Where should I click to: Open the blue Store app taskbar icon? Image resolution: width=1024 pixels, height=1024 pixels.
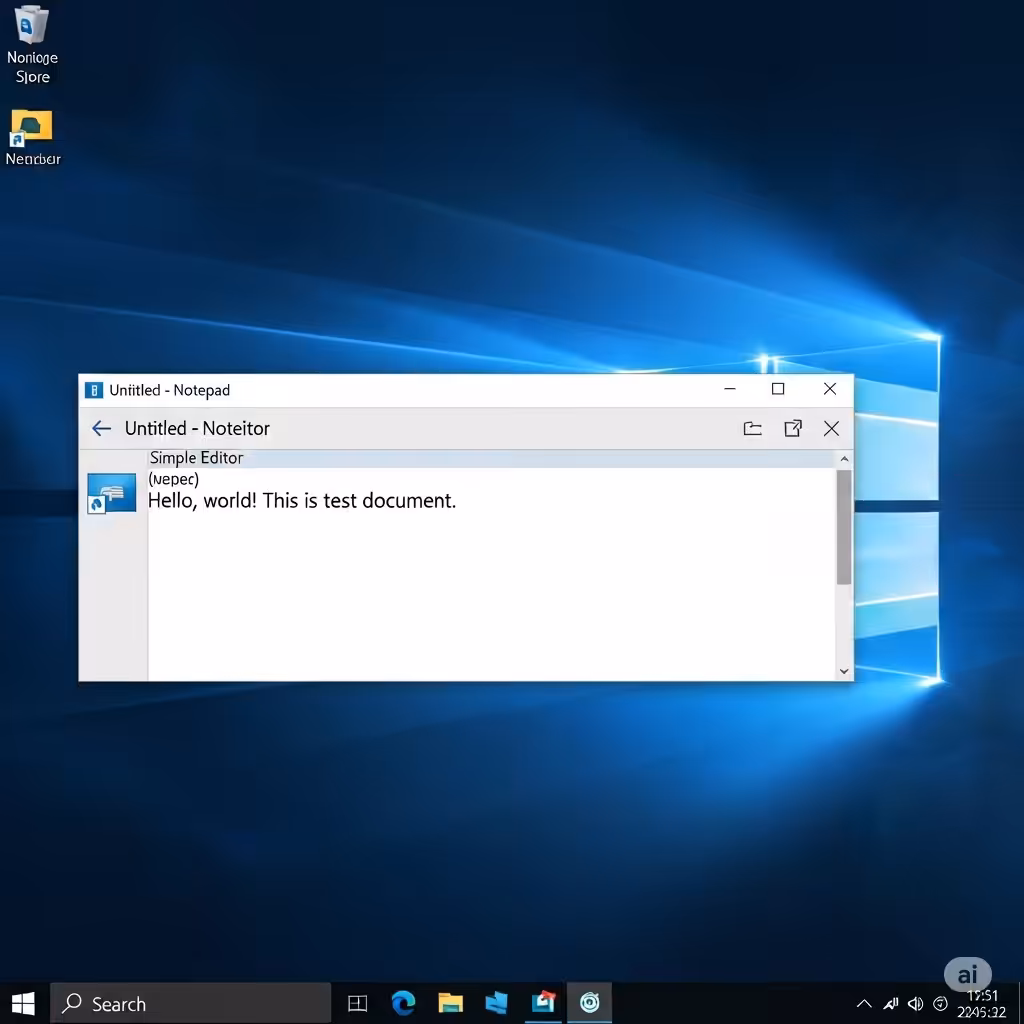point(496,1003)
